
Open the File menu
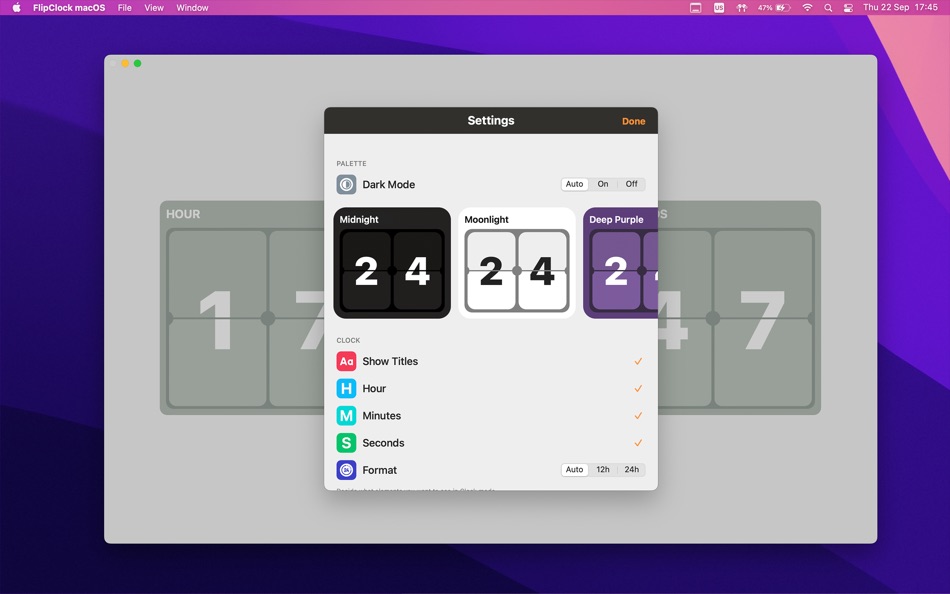tap(125, 8)
